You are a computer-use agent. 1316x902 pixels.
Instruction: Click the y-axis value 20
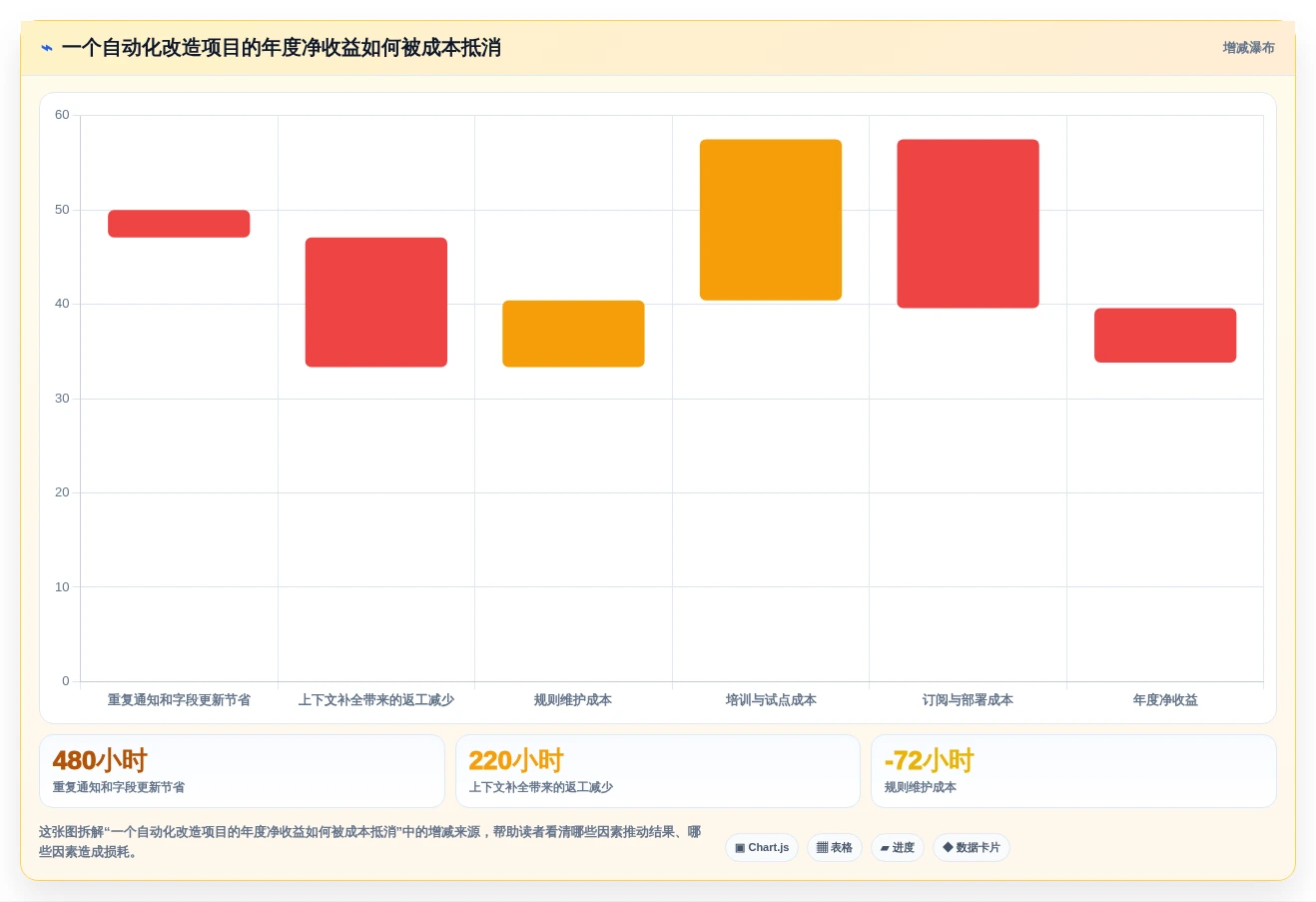click(62, 492)
